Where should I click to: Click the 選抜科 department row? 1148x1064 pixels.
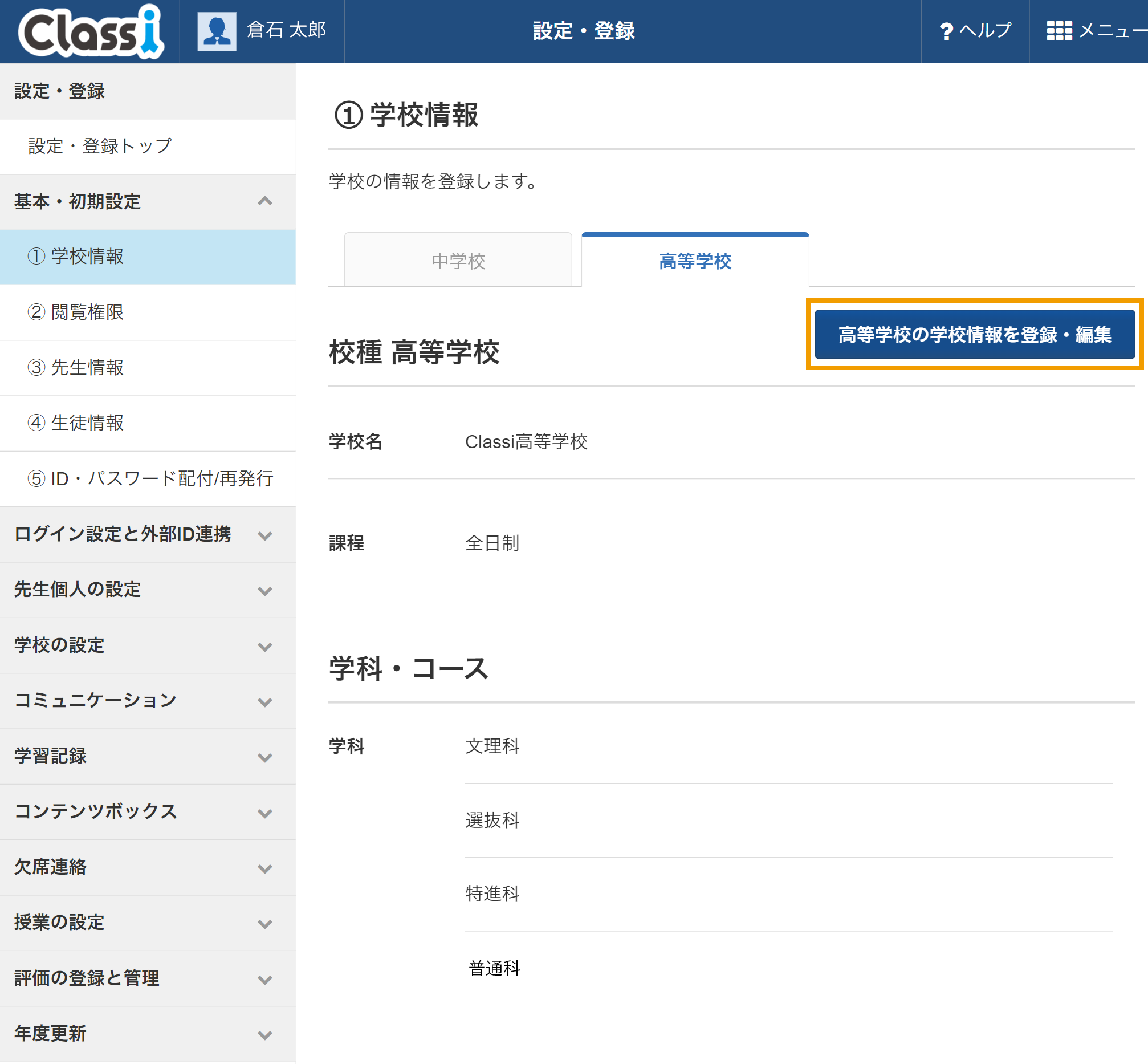coord(788,821)
